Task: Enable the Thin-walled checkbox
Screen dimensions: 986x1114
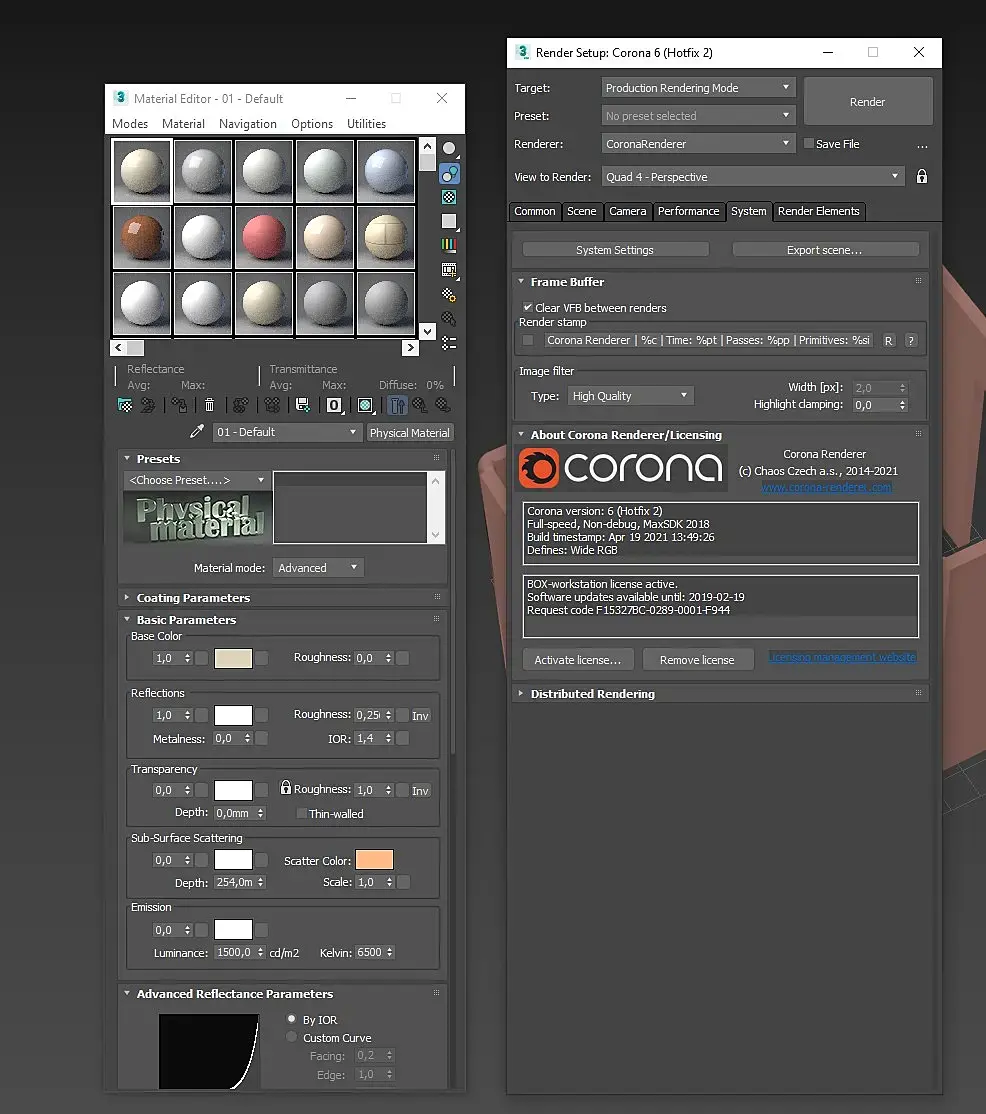Action: pos(301,813)
